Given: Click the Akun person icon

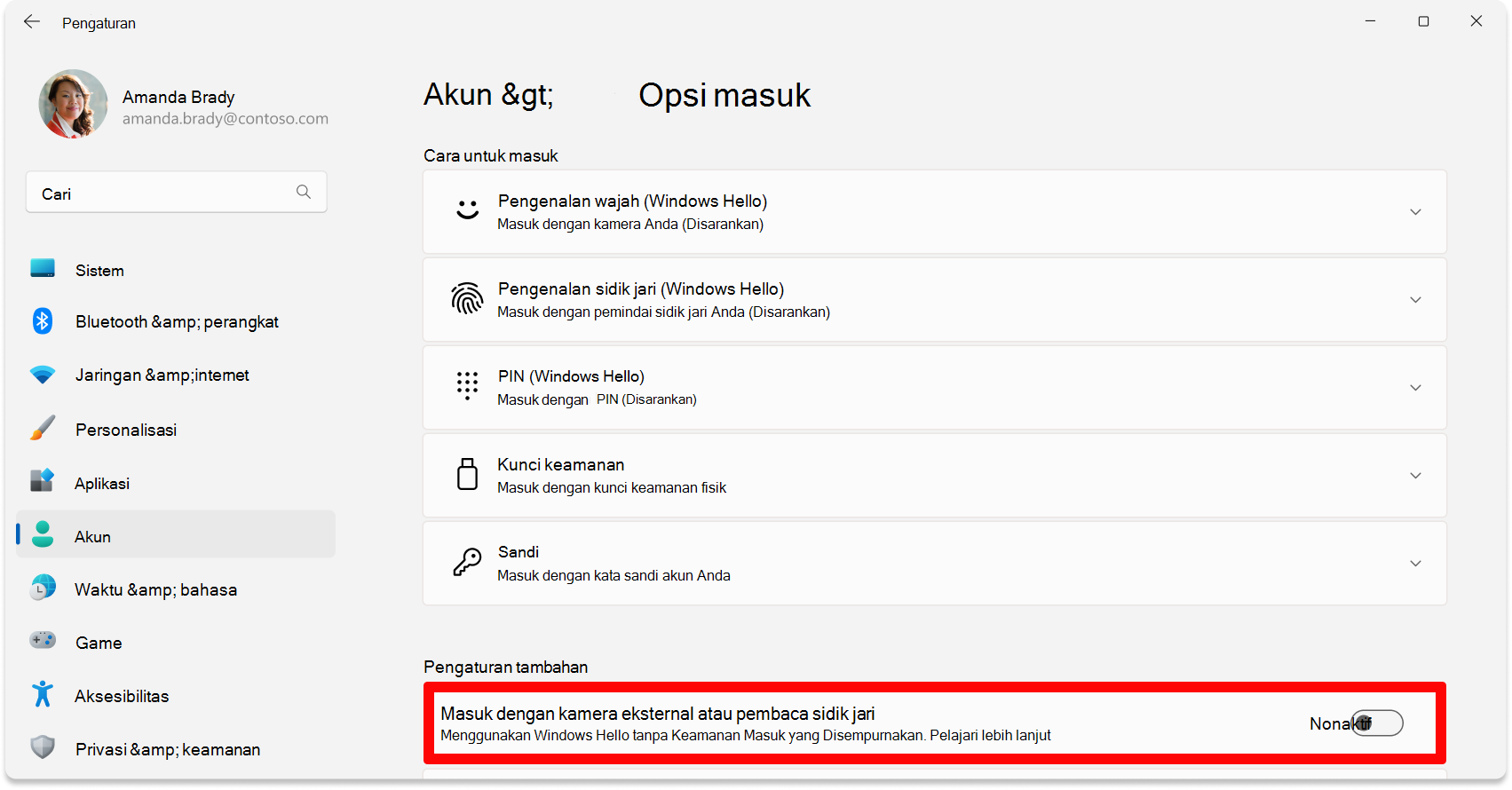Looking at the screenshot, I should pyautogui.click(x=43, y=534).
